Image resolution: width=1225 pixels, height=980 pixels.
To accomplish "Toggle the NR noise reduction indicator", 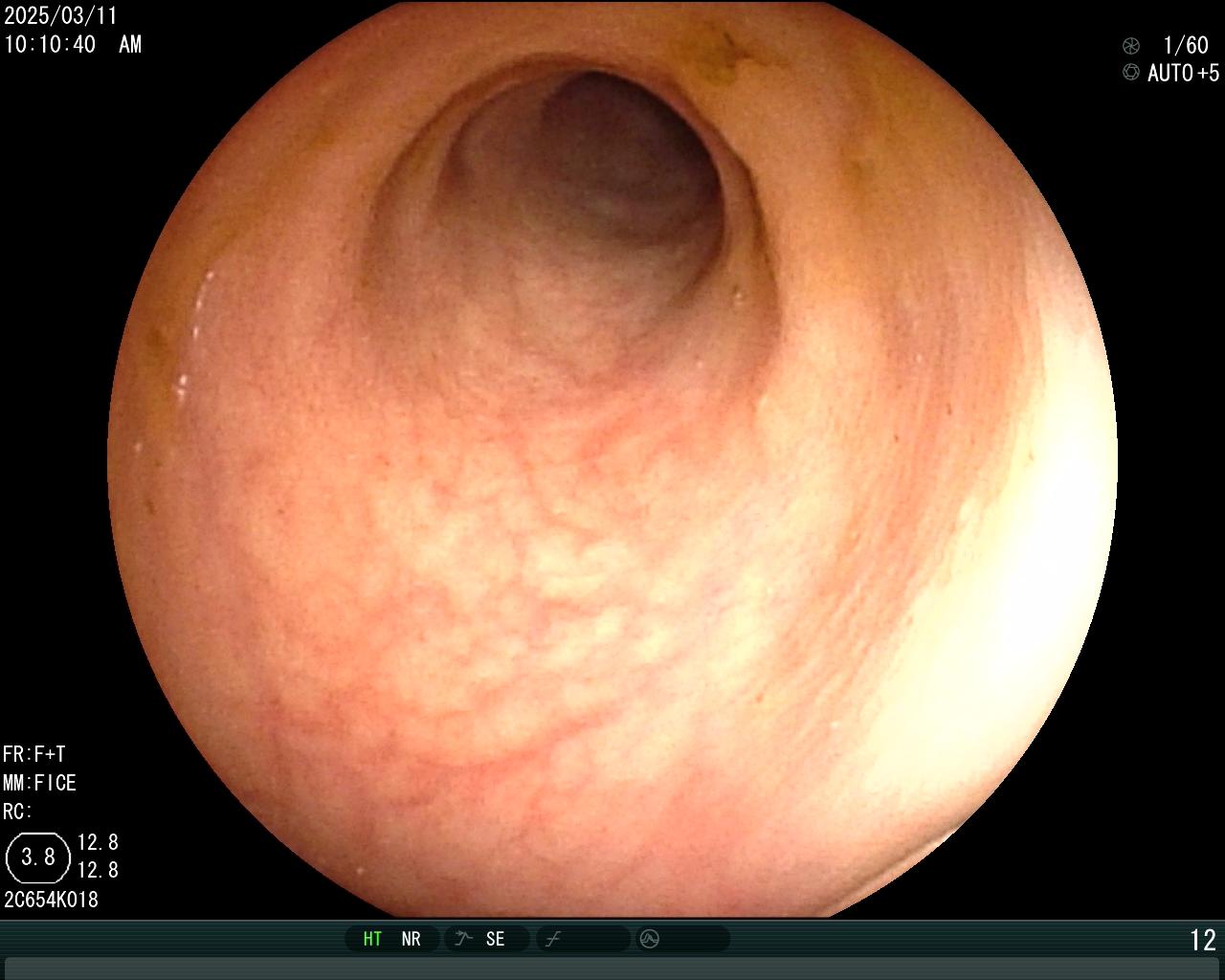I will tap(411, 939).
